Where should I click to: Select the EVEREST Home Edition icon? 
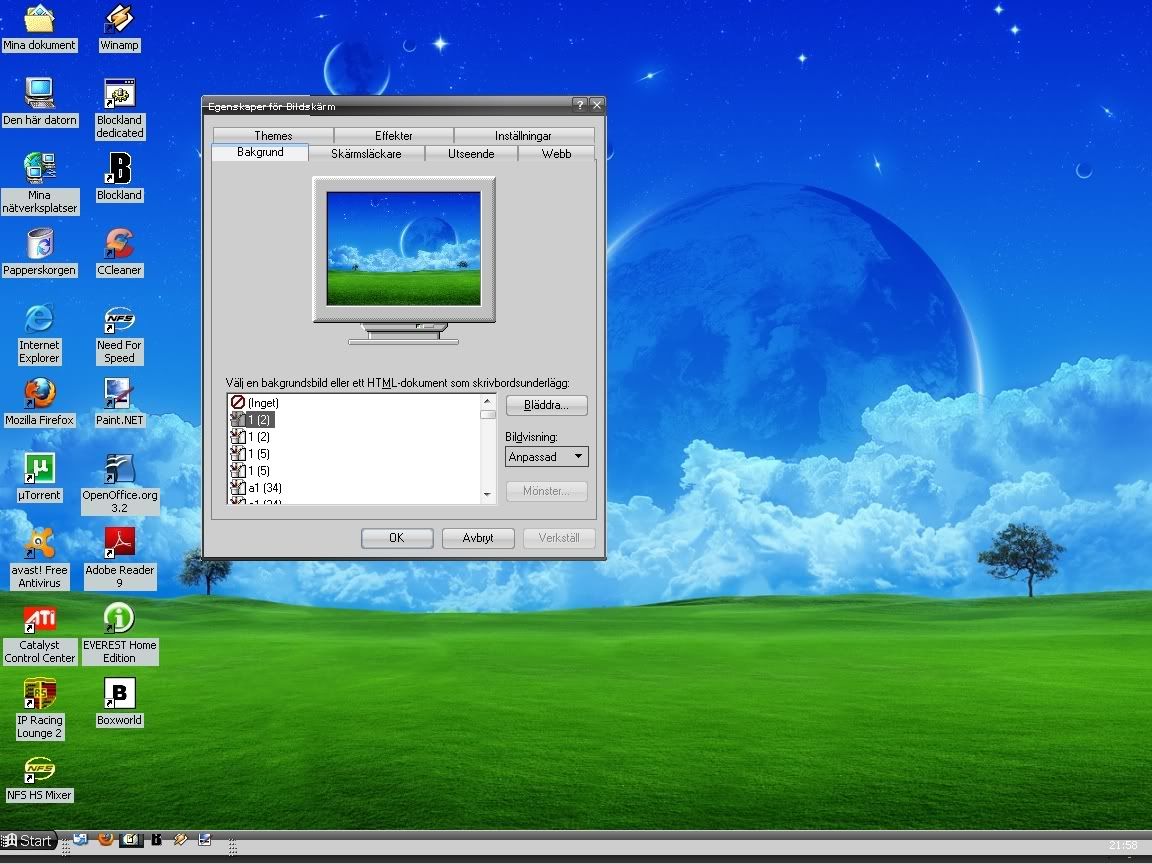[x=119, y=619]
